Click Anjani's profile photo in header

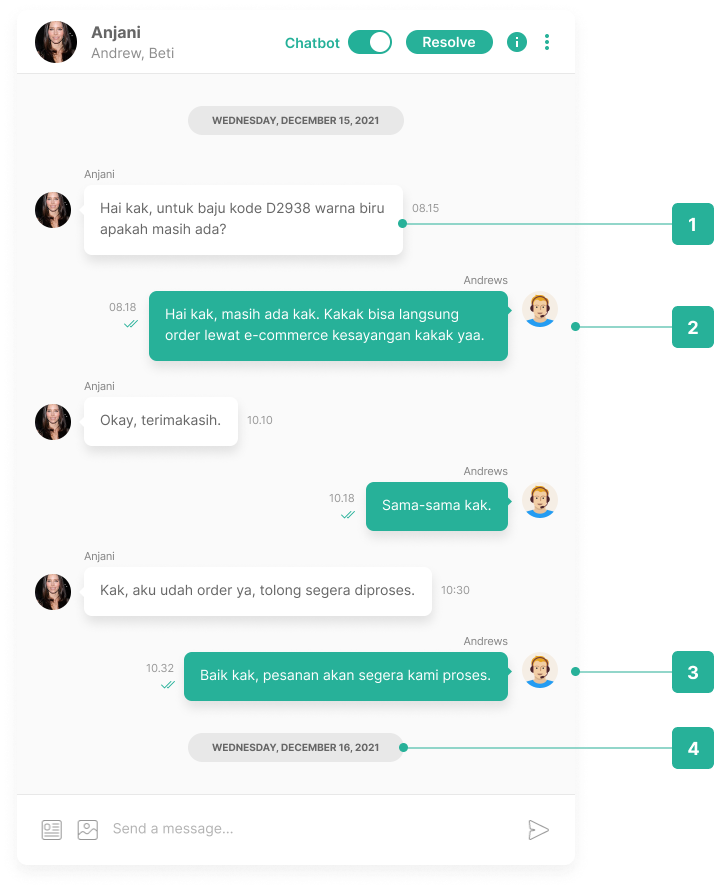(x=56, y=43)
